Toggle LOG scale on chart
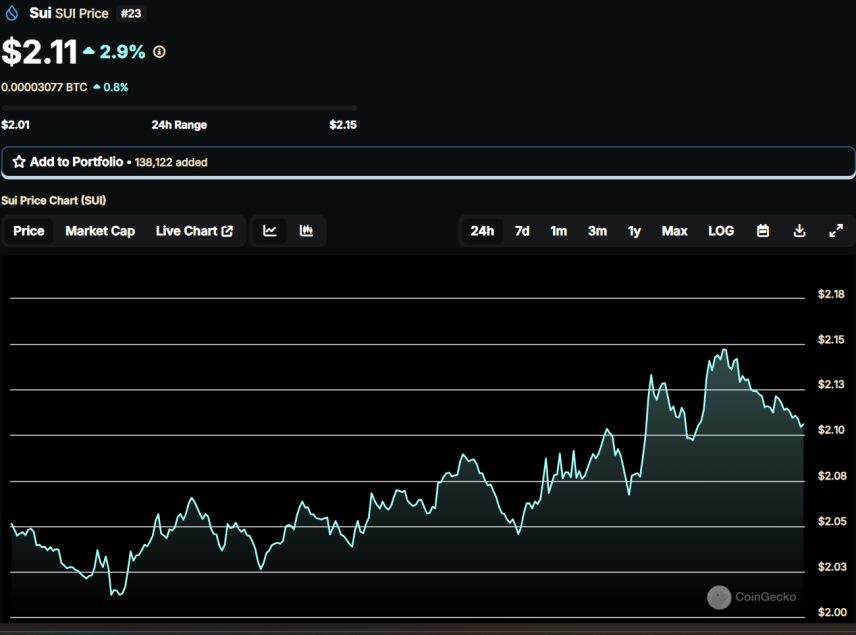856x635 pixels. (721, 231)
